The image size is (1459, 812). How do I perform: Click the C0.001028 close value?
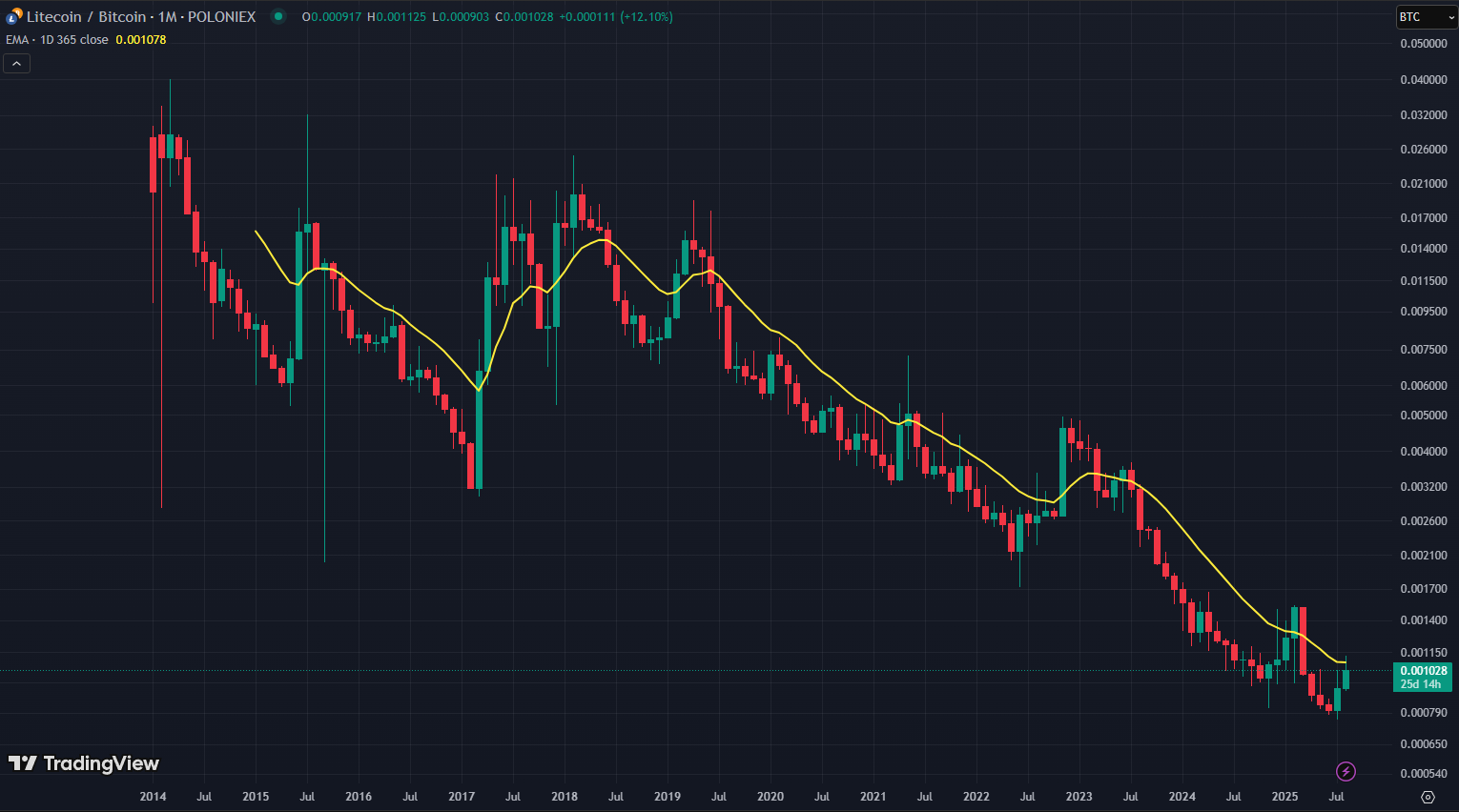pyautogui.click(x=524, y=17)
